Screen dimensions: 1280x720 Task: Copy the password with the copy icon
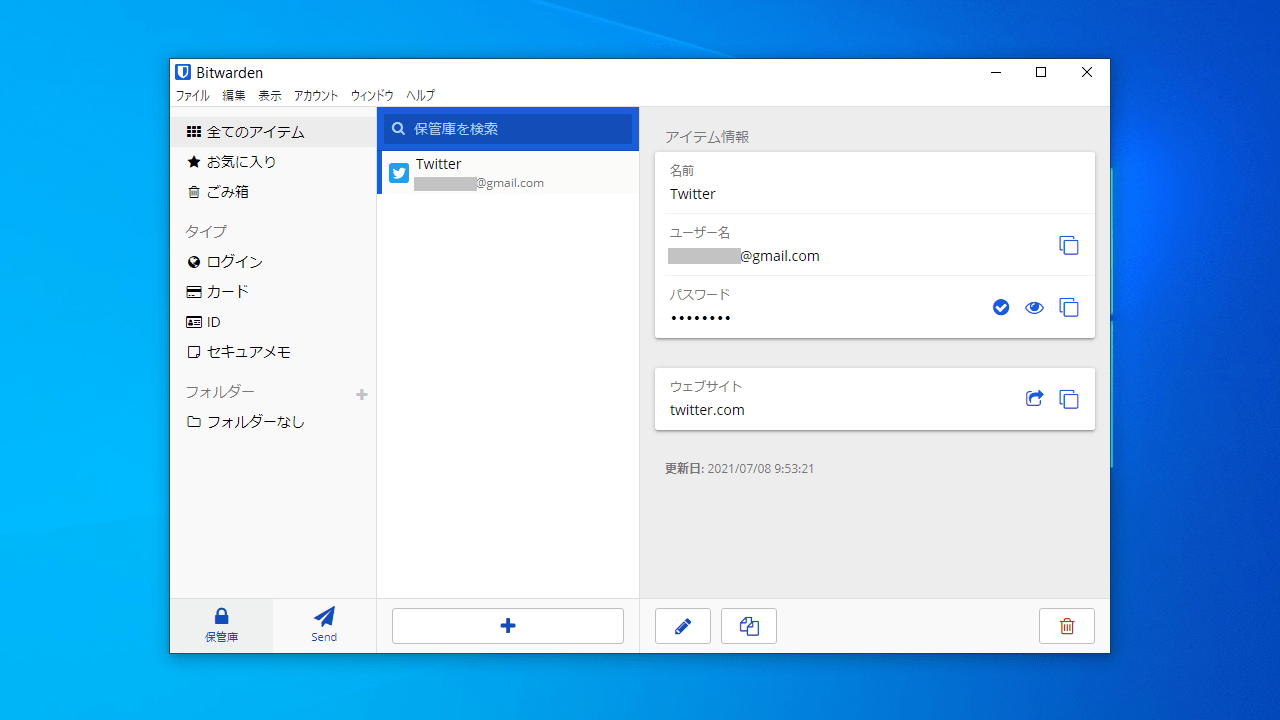point(1069,307)
